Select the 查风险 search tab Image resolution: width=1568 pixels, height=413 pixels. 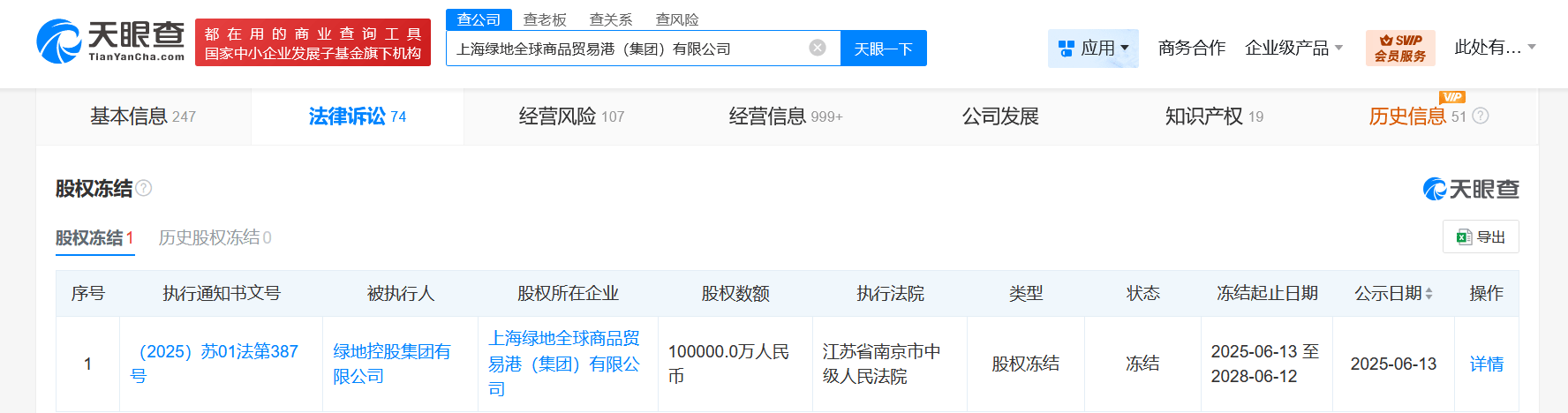coord(677,19)
